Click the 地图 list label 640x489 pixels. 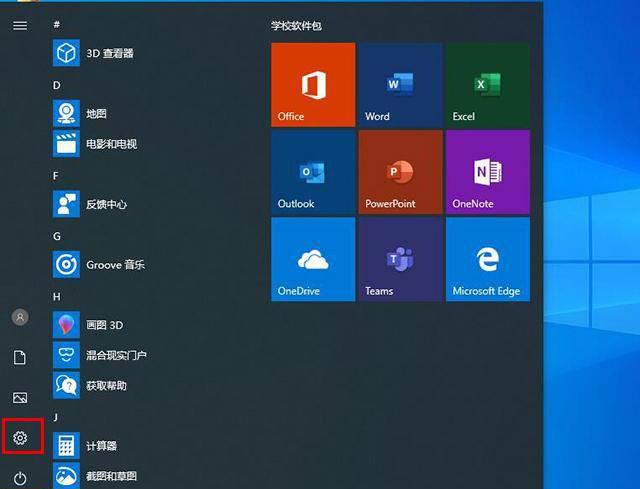[x=96, y=113]
